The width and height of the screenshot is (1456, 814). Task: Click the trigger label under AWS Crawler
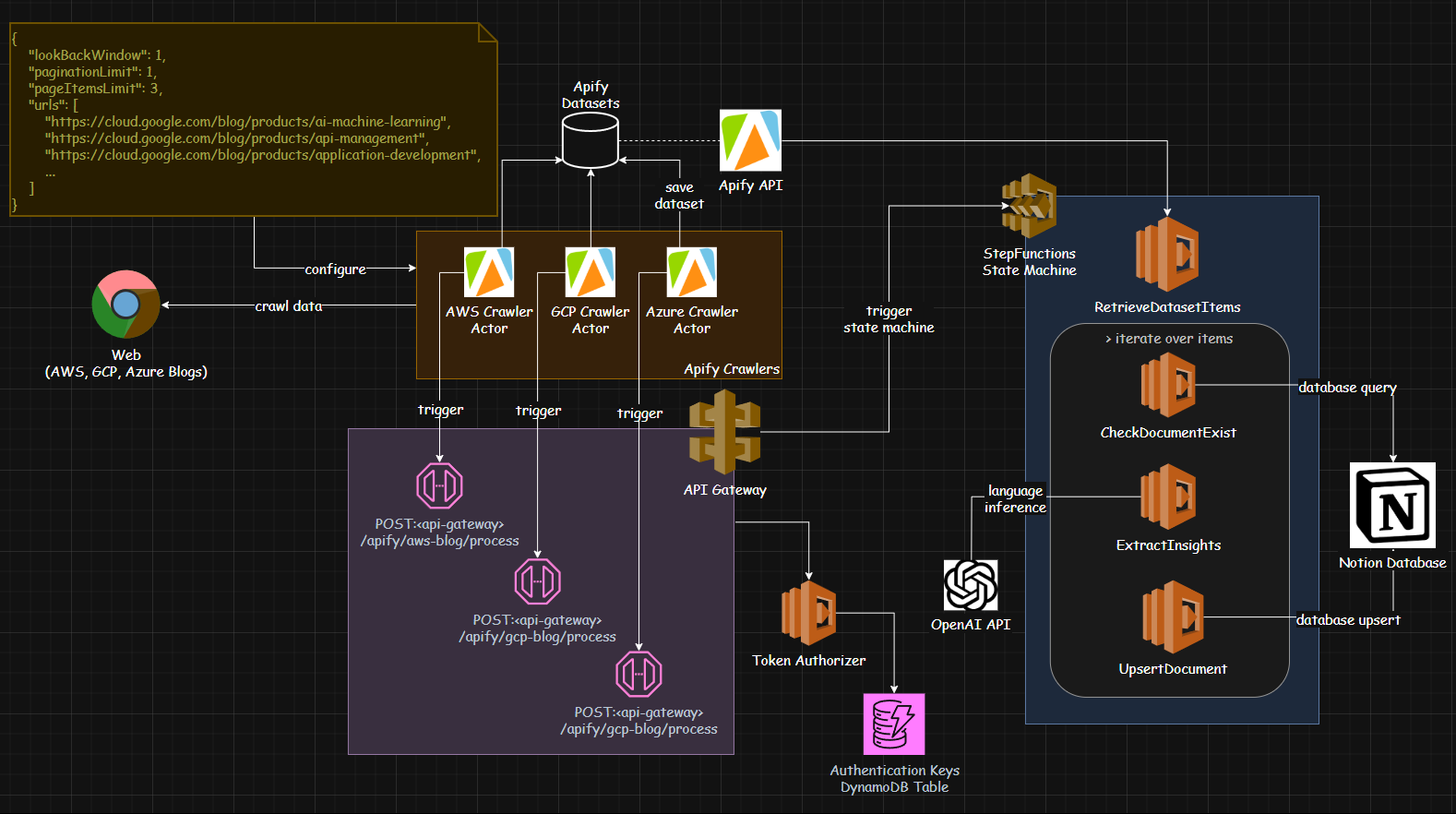click(440, 410)
